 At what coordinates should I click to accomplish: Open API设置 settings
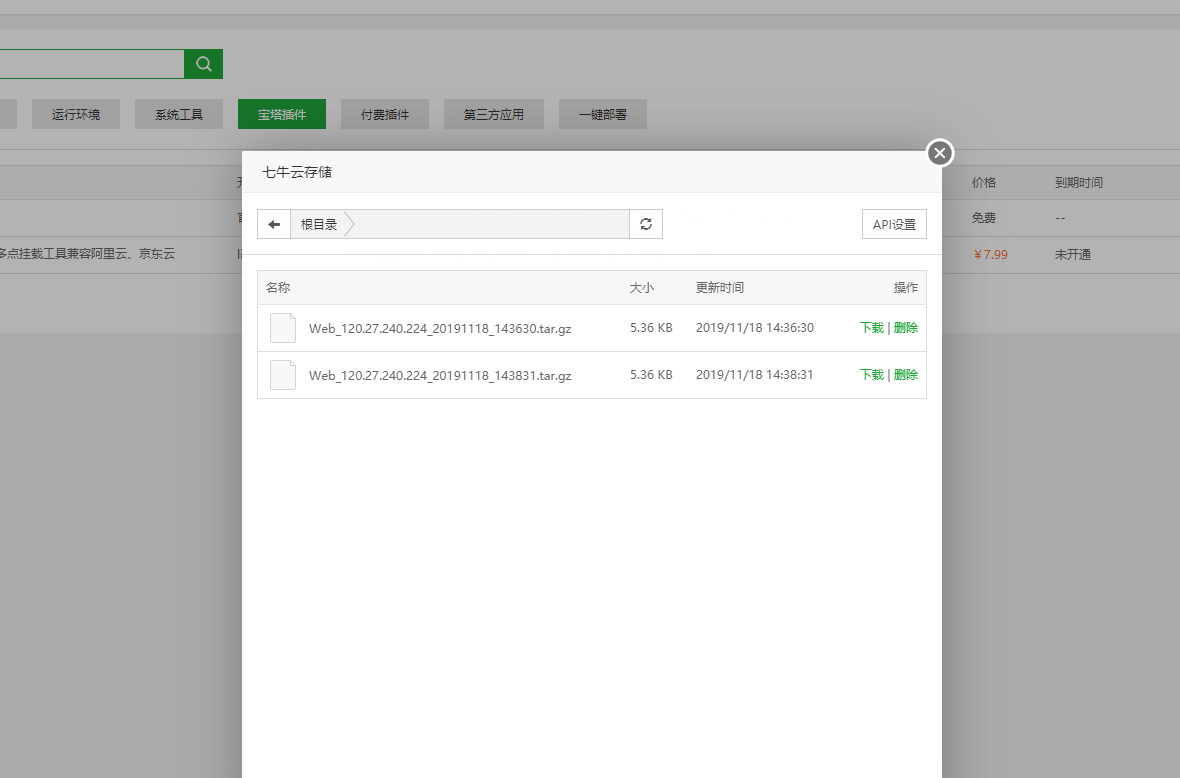894,224
